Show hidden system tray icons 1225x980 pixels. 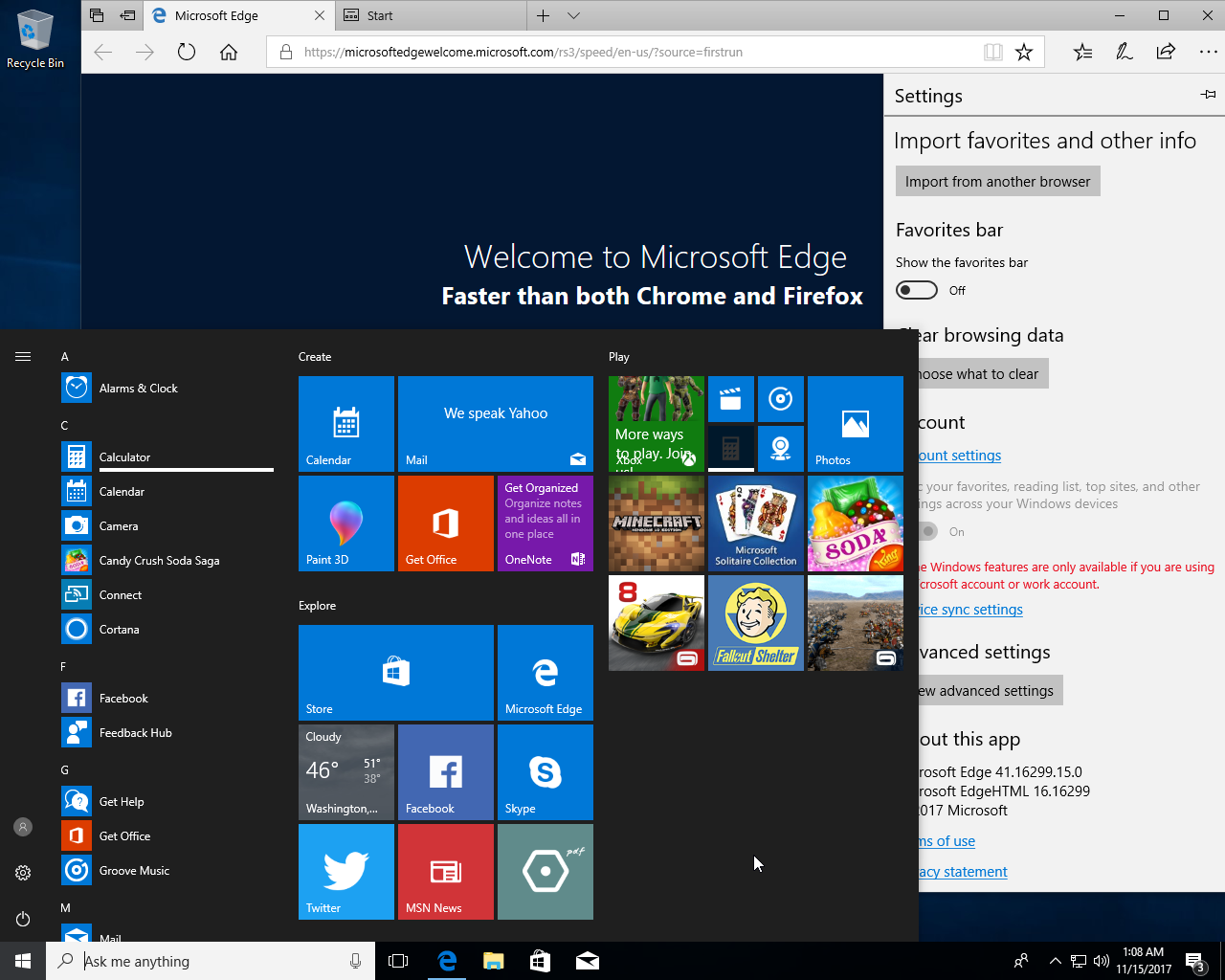pyautogui.click(x=1055, y=961)
